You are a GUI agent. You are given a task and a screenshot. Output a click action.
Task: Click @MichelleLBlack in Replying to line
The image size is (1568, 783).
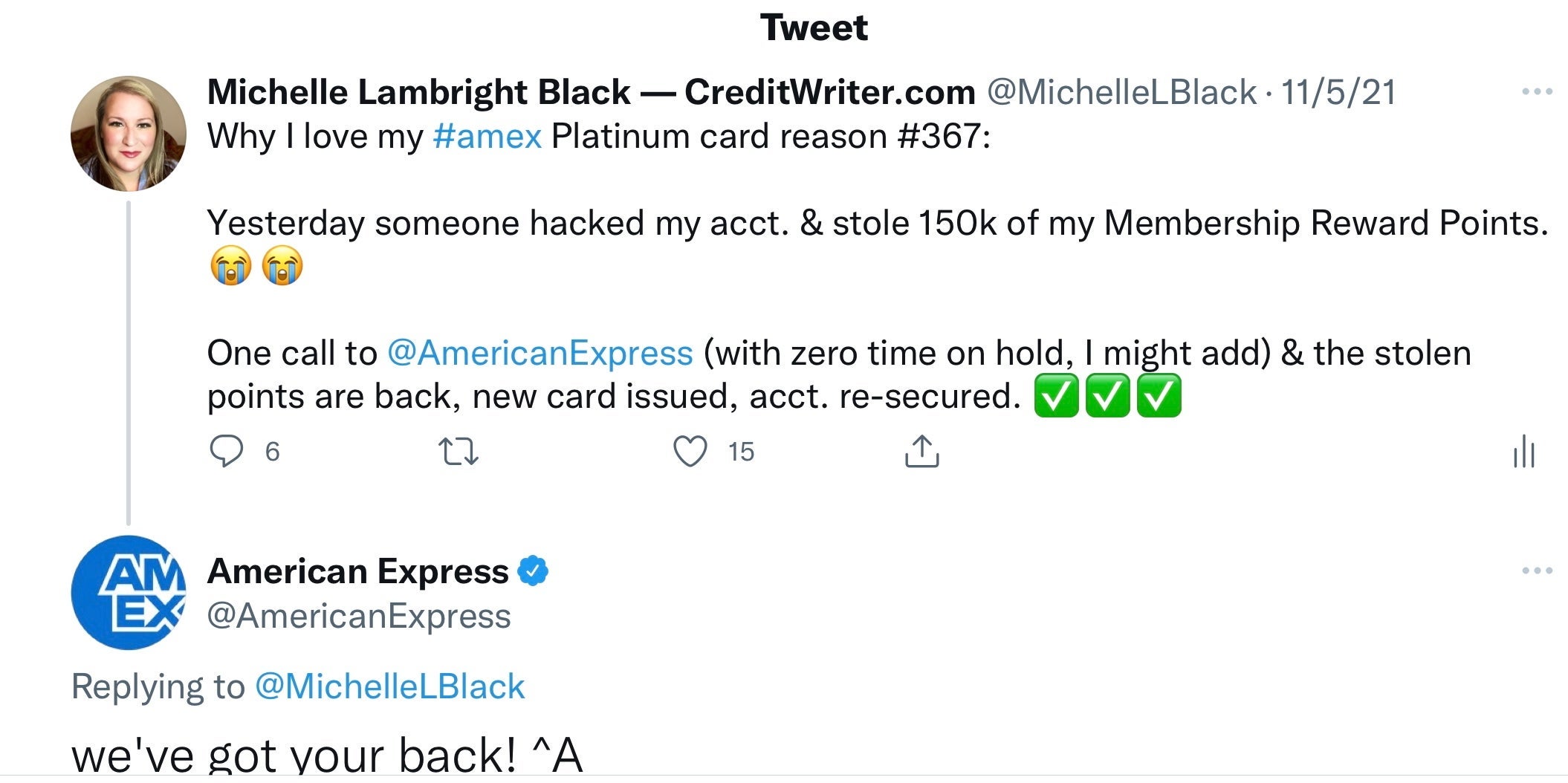pyautogui.click(x=389, y=686)
